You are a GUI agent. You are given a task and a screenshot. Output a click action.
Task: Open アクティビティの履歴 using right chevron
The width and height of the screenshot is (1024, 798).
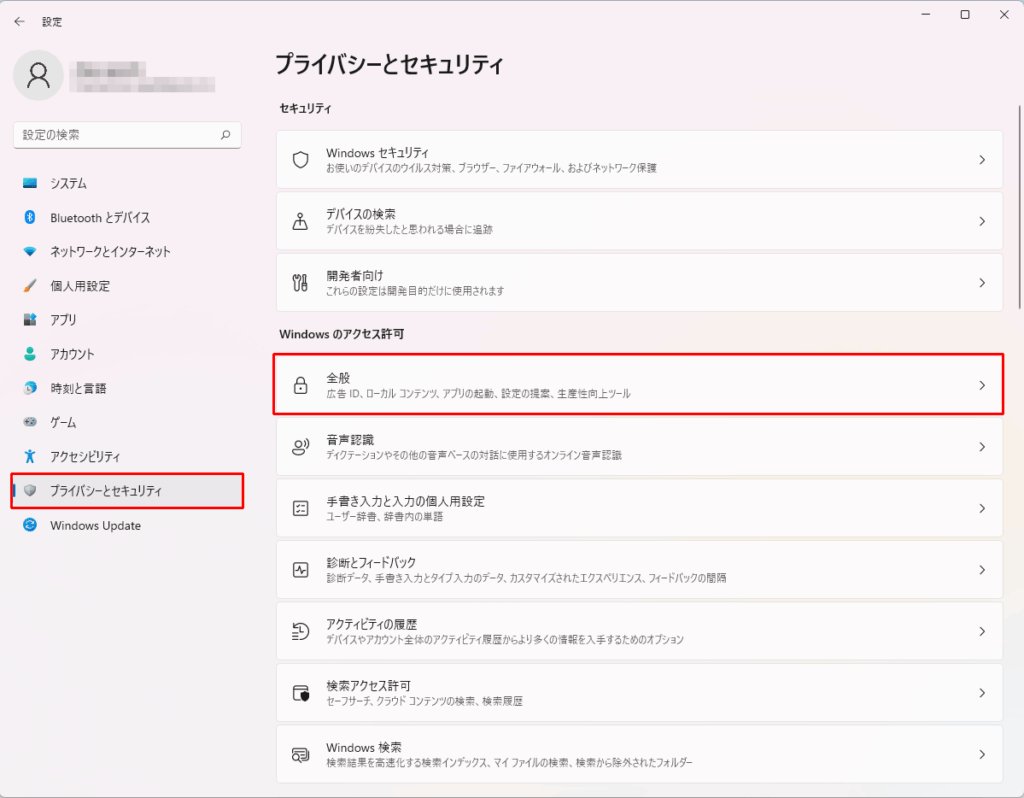[x=982, y=631]
